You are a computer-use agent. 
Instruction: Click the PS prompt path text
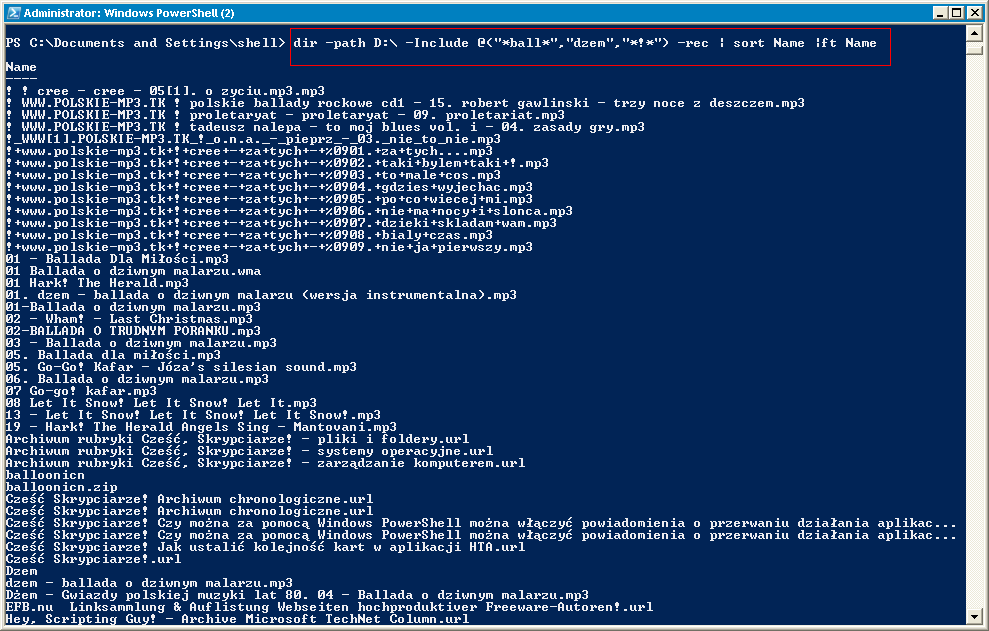pos(145,43)
